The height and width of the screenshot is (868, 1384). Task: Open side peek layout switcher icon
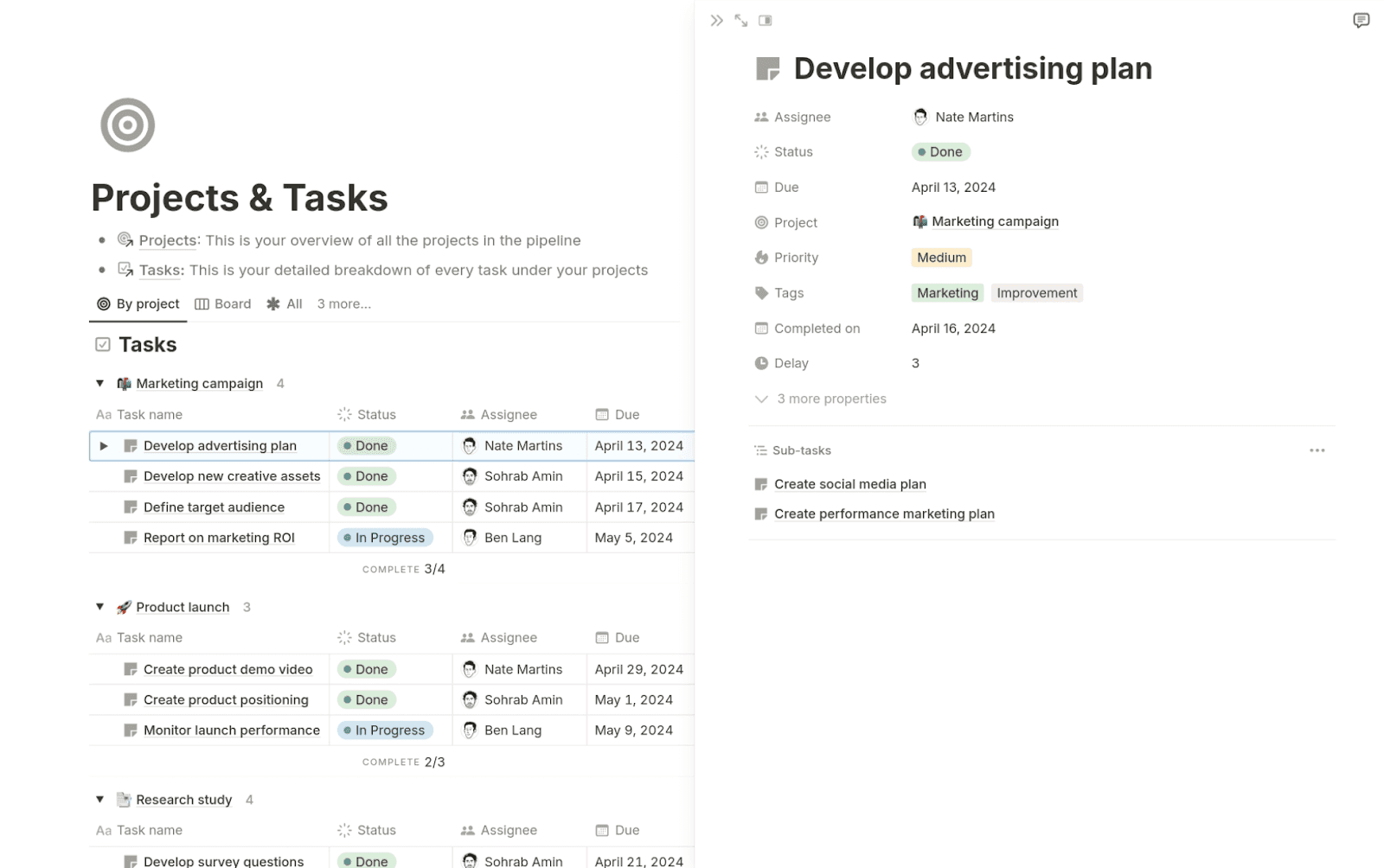[x=765, y=20]
